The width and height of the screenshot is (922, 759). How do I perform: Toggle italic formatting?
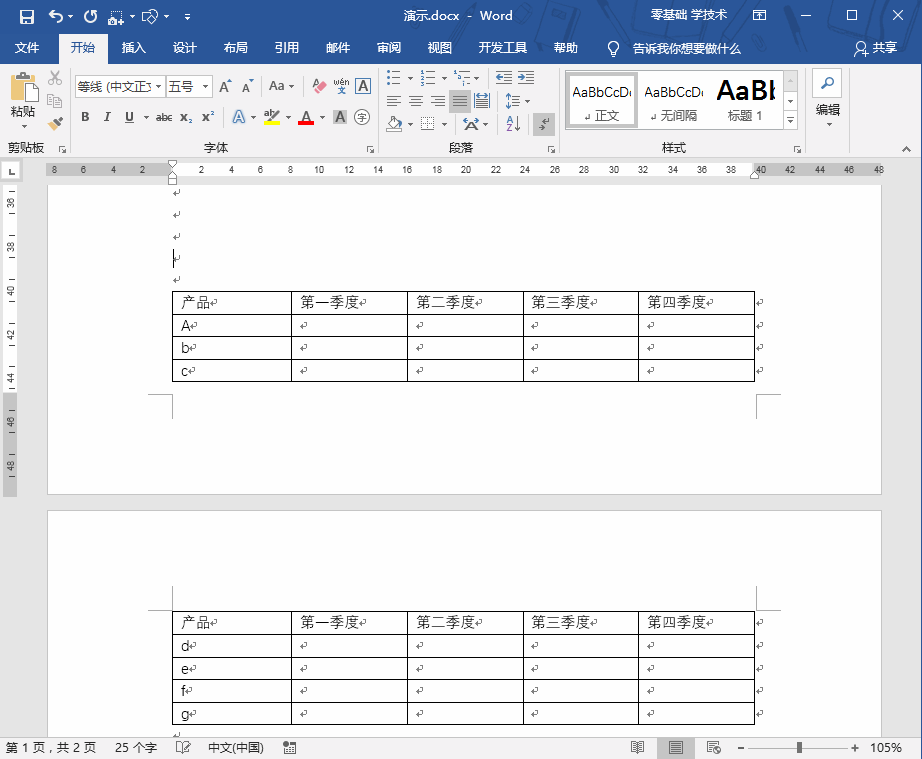107,117
